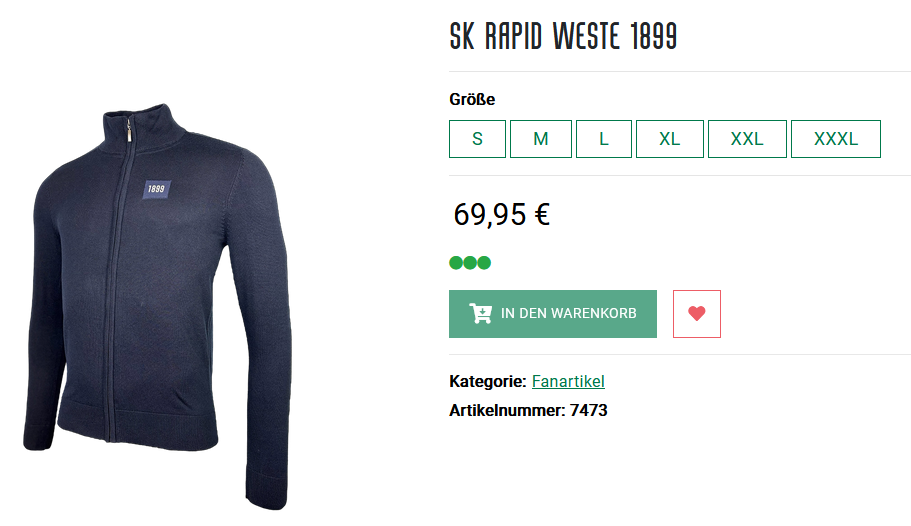This screenshot has width=911, height=526.
Task: Open the Fanartikel category link
Action: (x=568, y=381)
